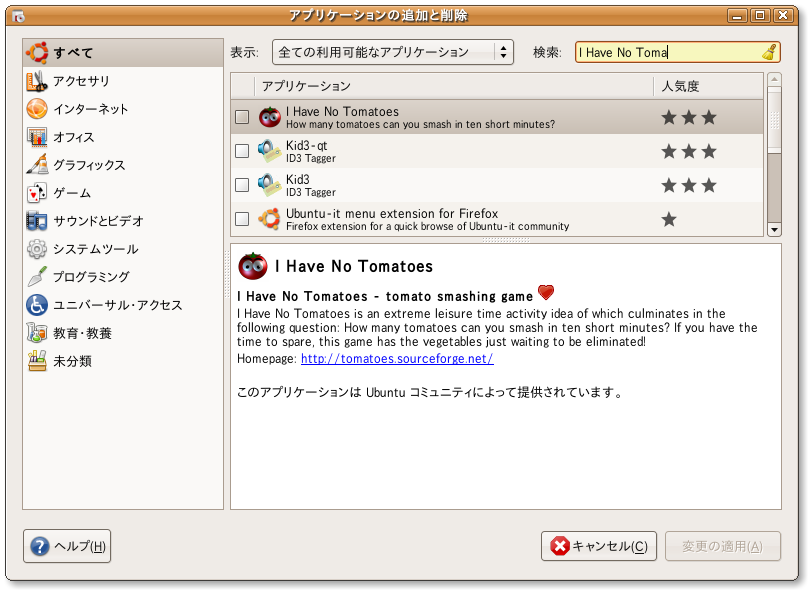Click the scrollbar up arrow of app list

[x=774, y=79]
